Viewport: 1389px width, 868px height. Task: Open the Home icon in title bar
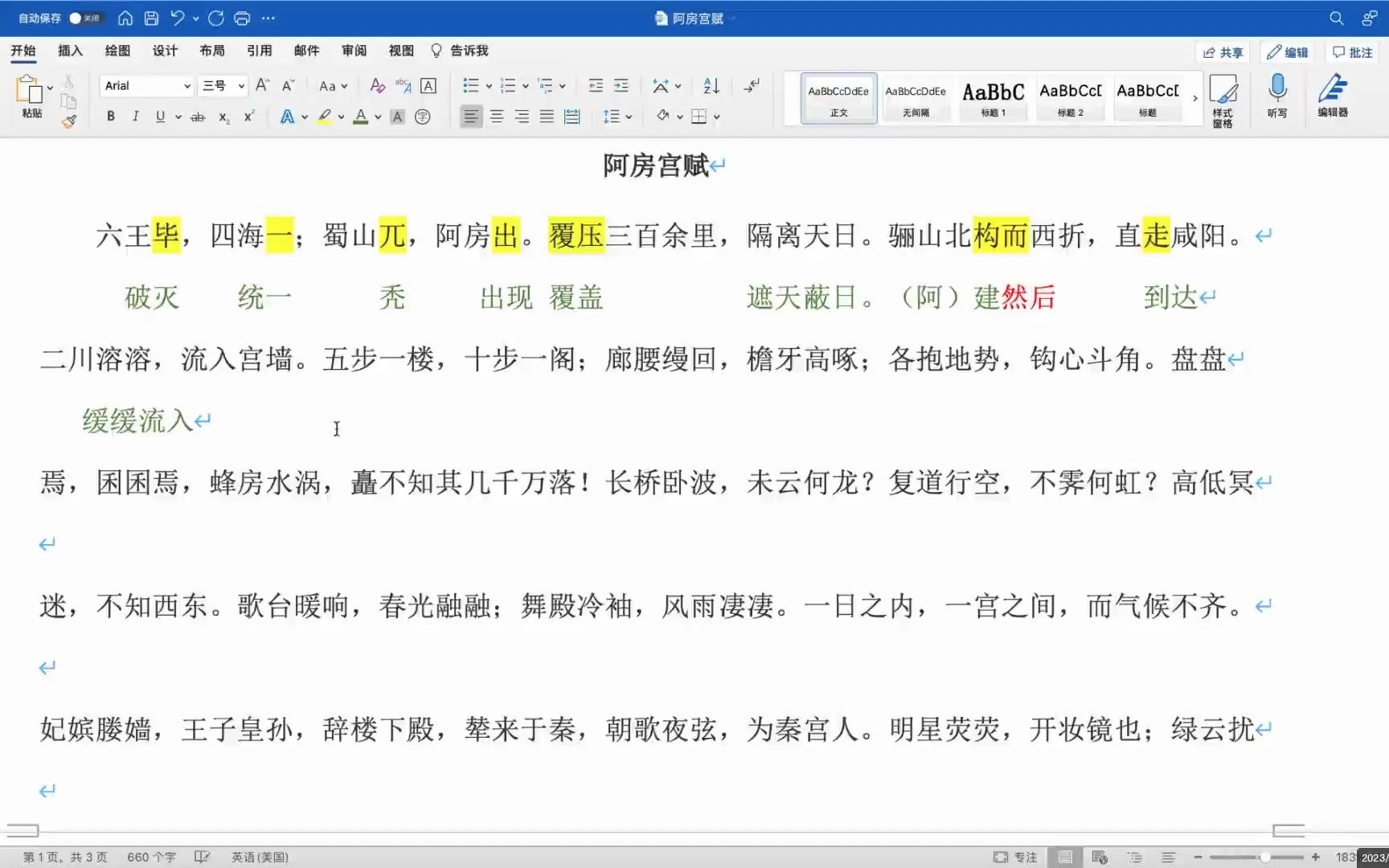(125, 18)
